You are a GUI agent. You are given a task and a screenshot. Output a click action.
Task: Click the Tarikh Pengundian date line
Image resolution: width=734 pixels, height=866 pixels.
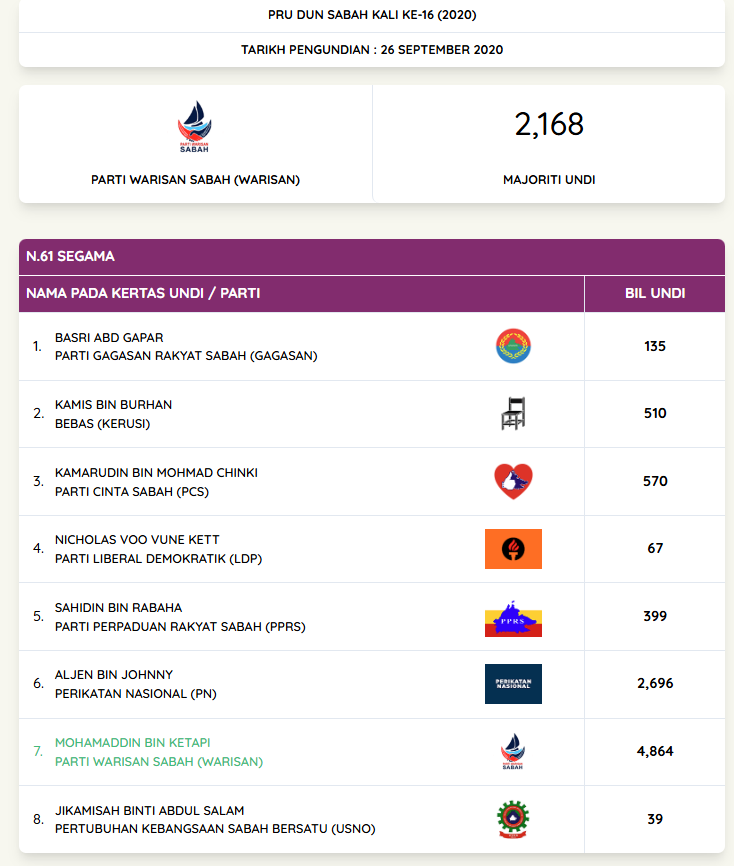[372, 49]
